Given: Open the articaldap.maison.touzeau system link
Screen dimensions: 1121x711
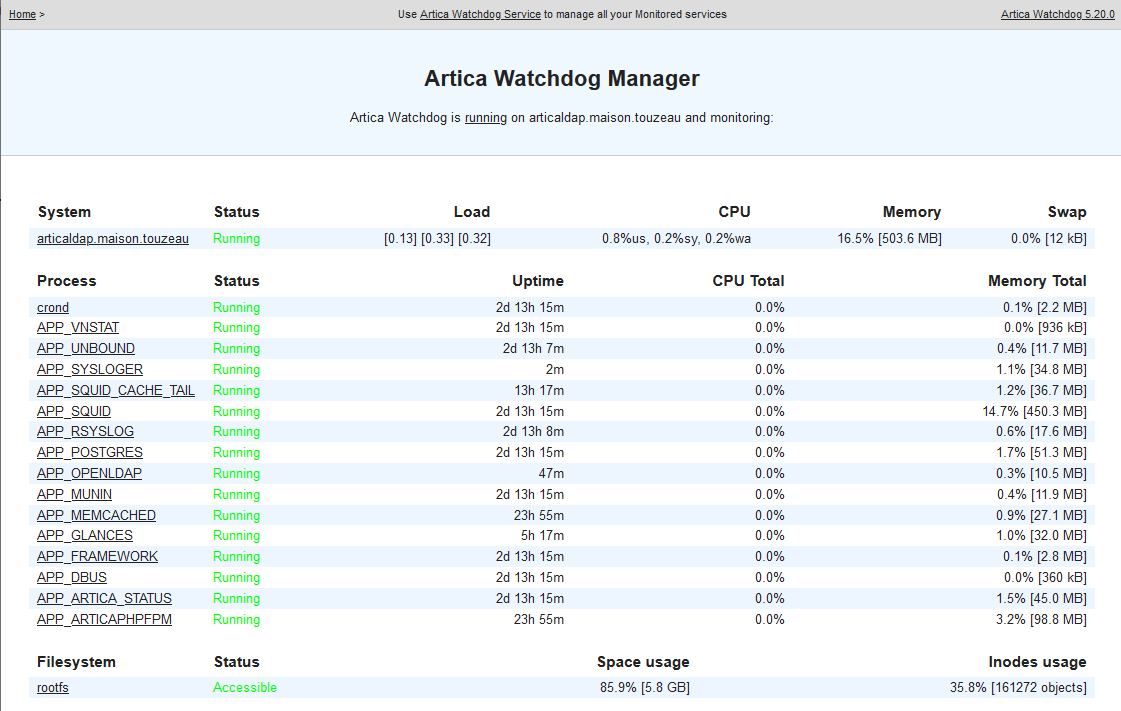Looking at the screenshot, I should pyautogui.click(x=113, y=239).
